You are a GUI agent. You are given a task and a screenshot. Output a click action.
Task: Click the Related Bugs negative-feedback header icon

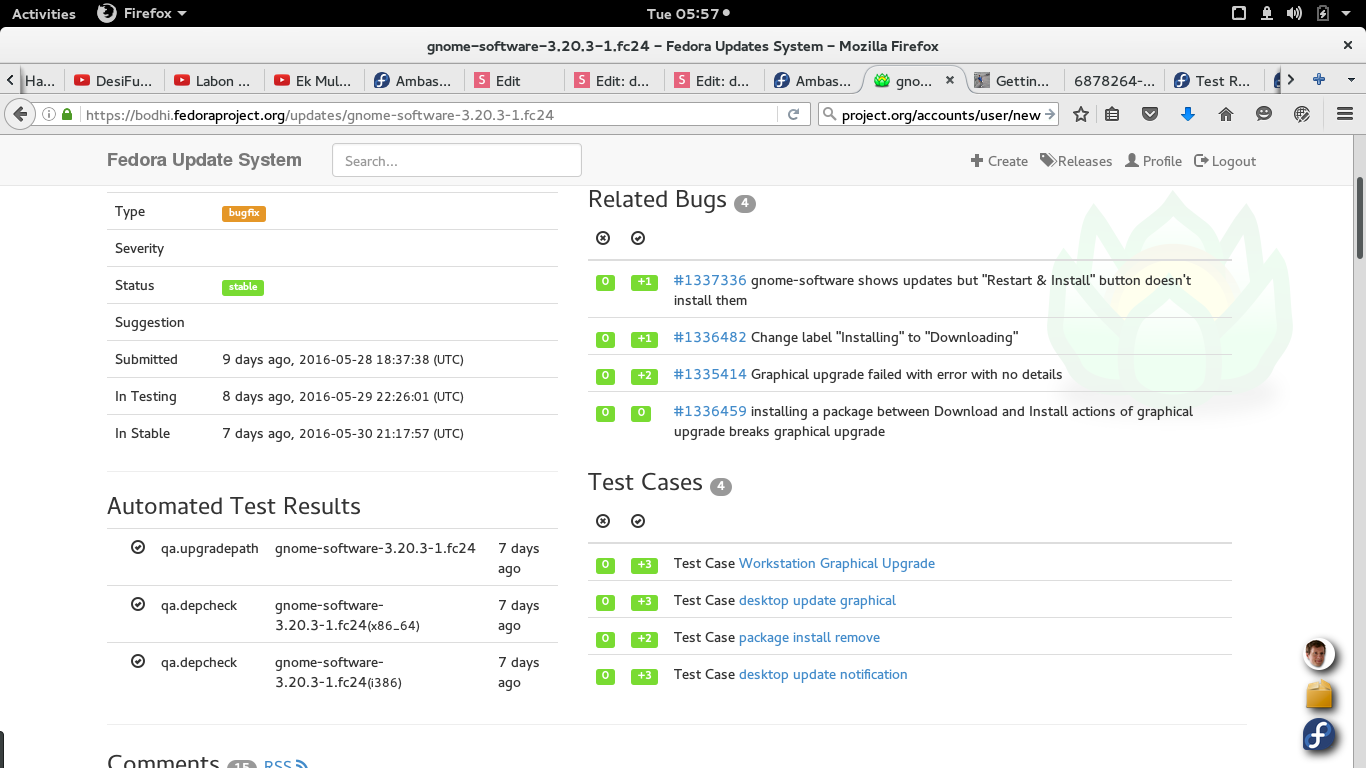point(603,238)
